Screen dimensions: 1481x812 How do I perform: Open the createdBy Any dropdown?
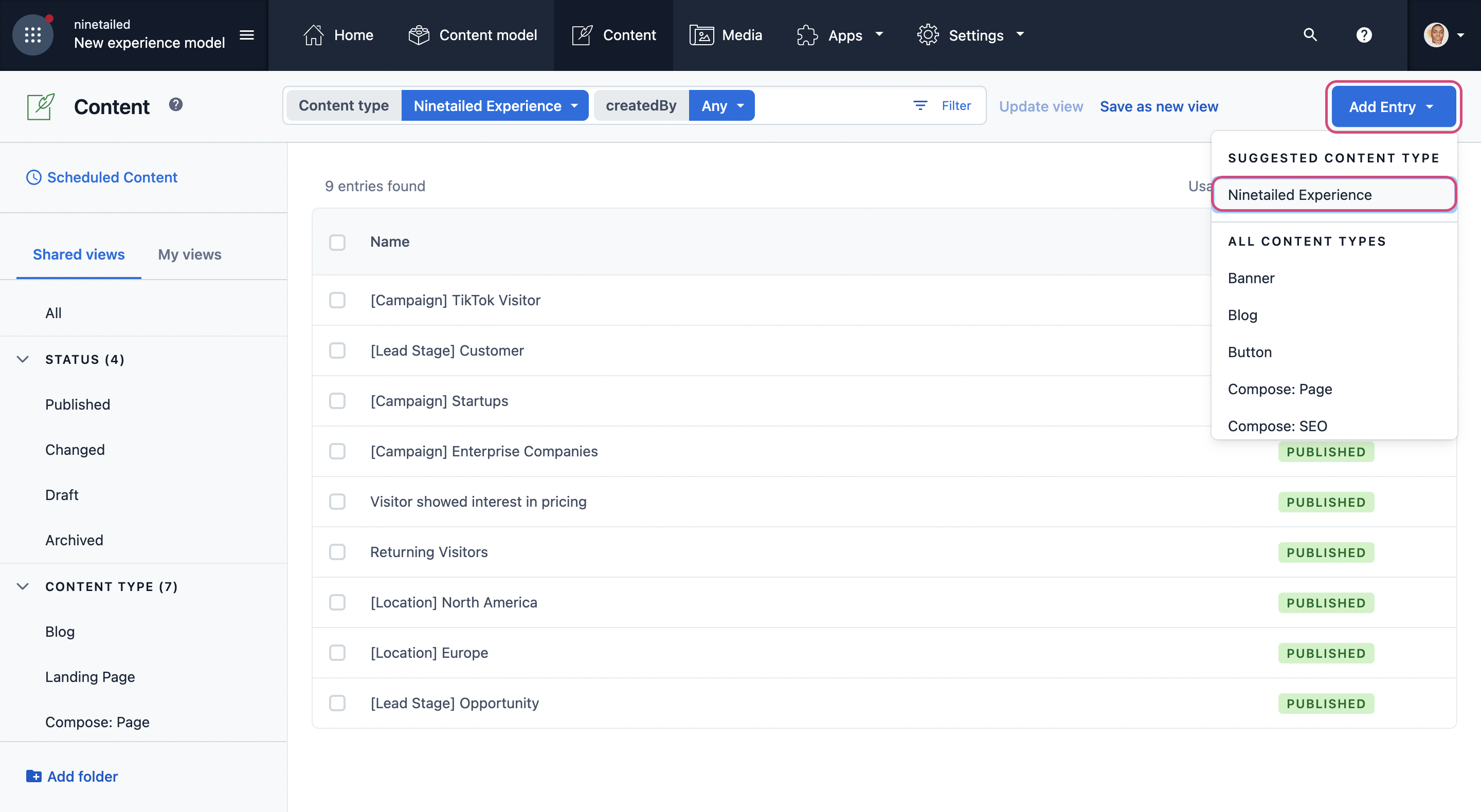coord(721,106)
